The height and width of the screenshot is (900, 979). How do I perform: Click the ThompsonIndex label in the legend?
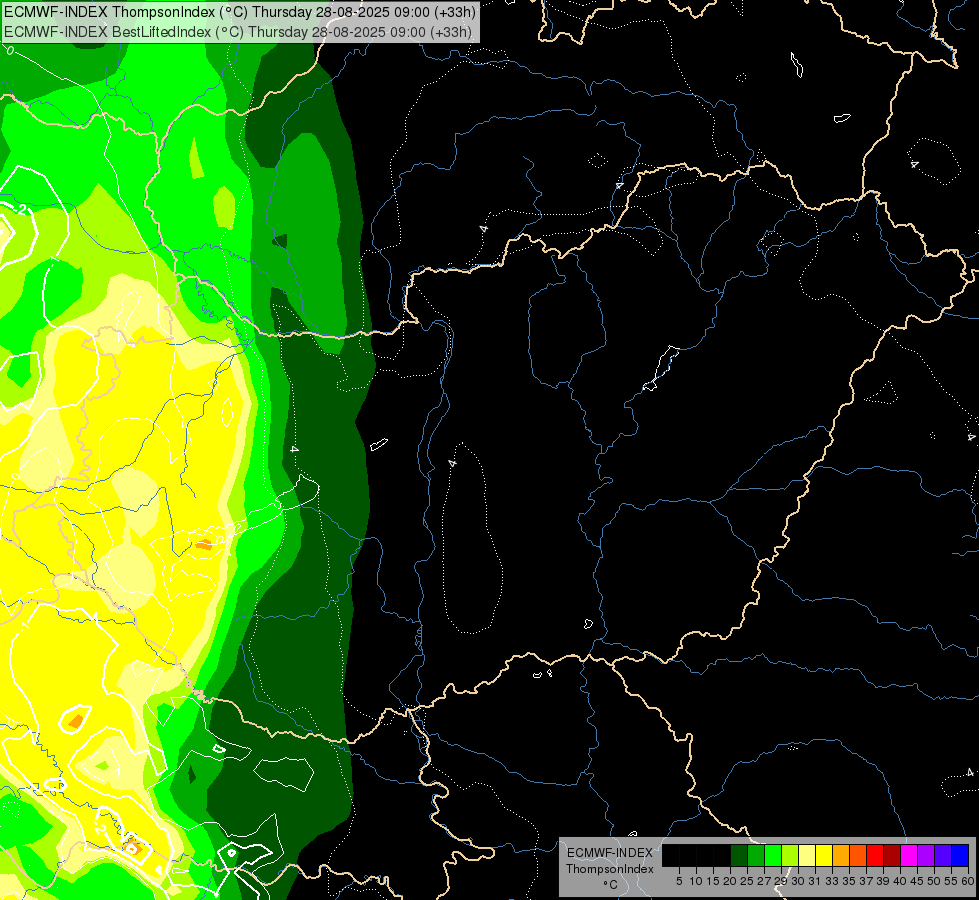tap(610, 869)
